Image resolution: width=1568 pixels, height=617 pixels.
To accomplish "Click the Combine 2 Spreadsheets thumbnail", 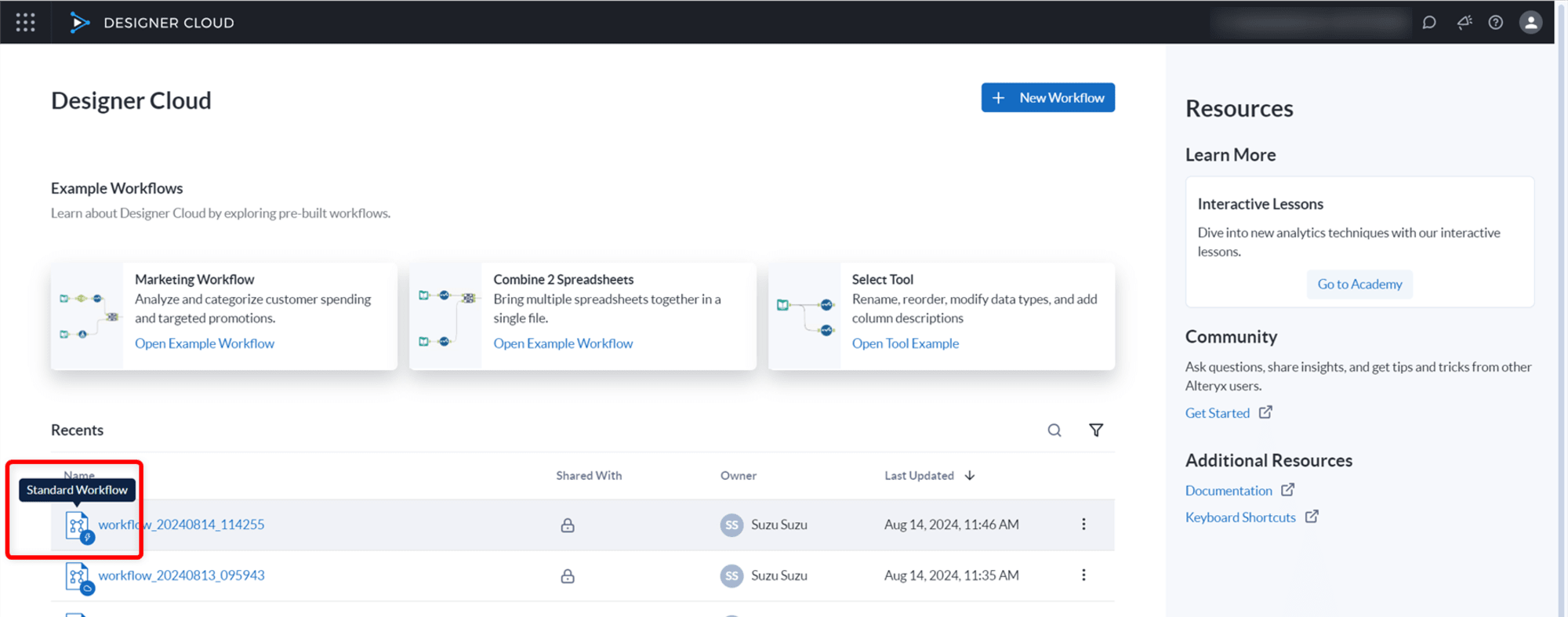I will (x=445, y=316).
